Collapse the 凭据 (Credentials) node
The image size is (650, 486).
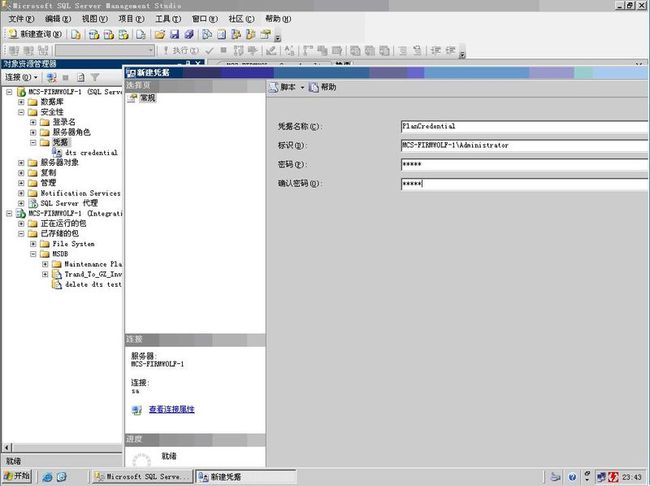(x=33, y=143)
